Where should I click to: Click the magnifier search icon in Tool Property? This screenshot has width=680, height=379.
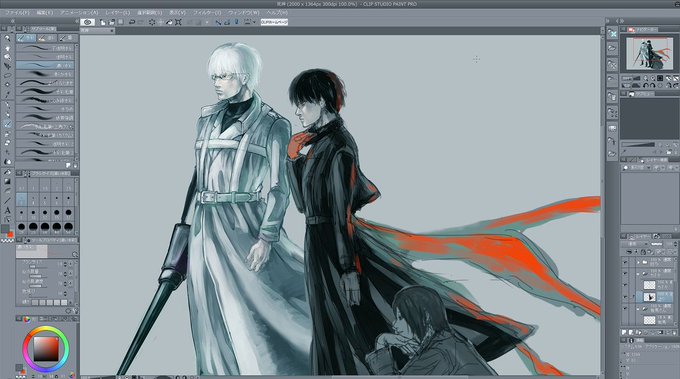(75, 254)
